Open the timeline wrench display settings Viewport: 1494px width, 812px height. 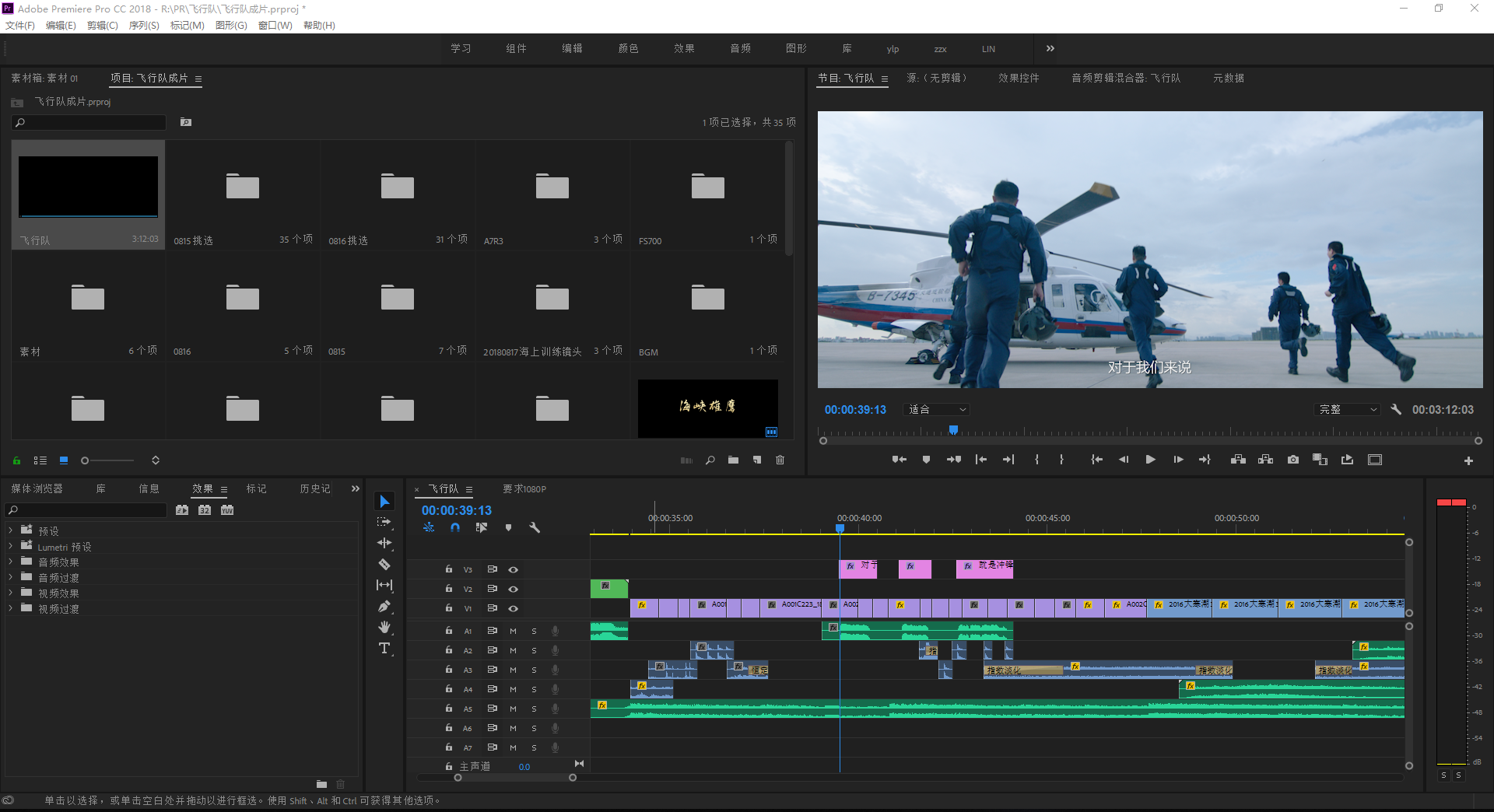[535, 527]
